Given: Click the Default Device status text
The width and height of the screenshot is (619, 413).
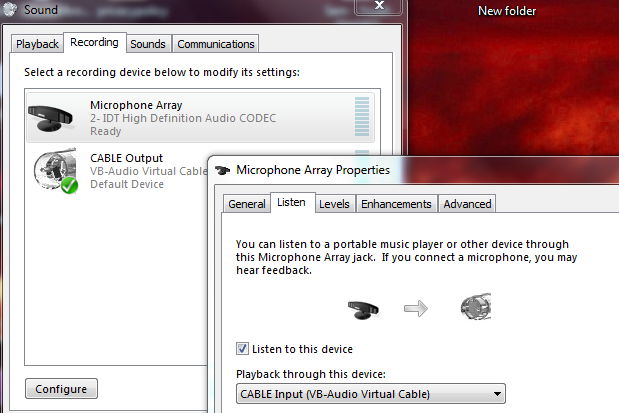Looking at the screenshot, I should (x=127, y=184).
